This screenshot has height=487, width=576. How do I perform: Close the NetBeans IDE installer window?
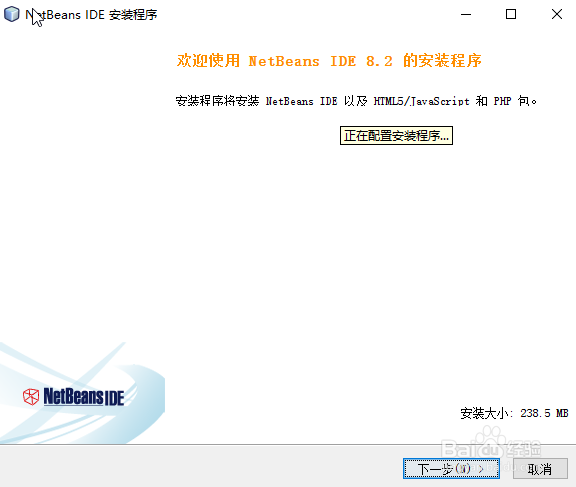(557, 14)
